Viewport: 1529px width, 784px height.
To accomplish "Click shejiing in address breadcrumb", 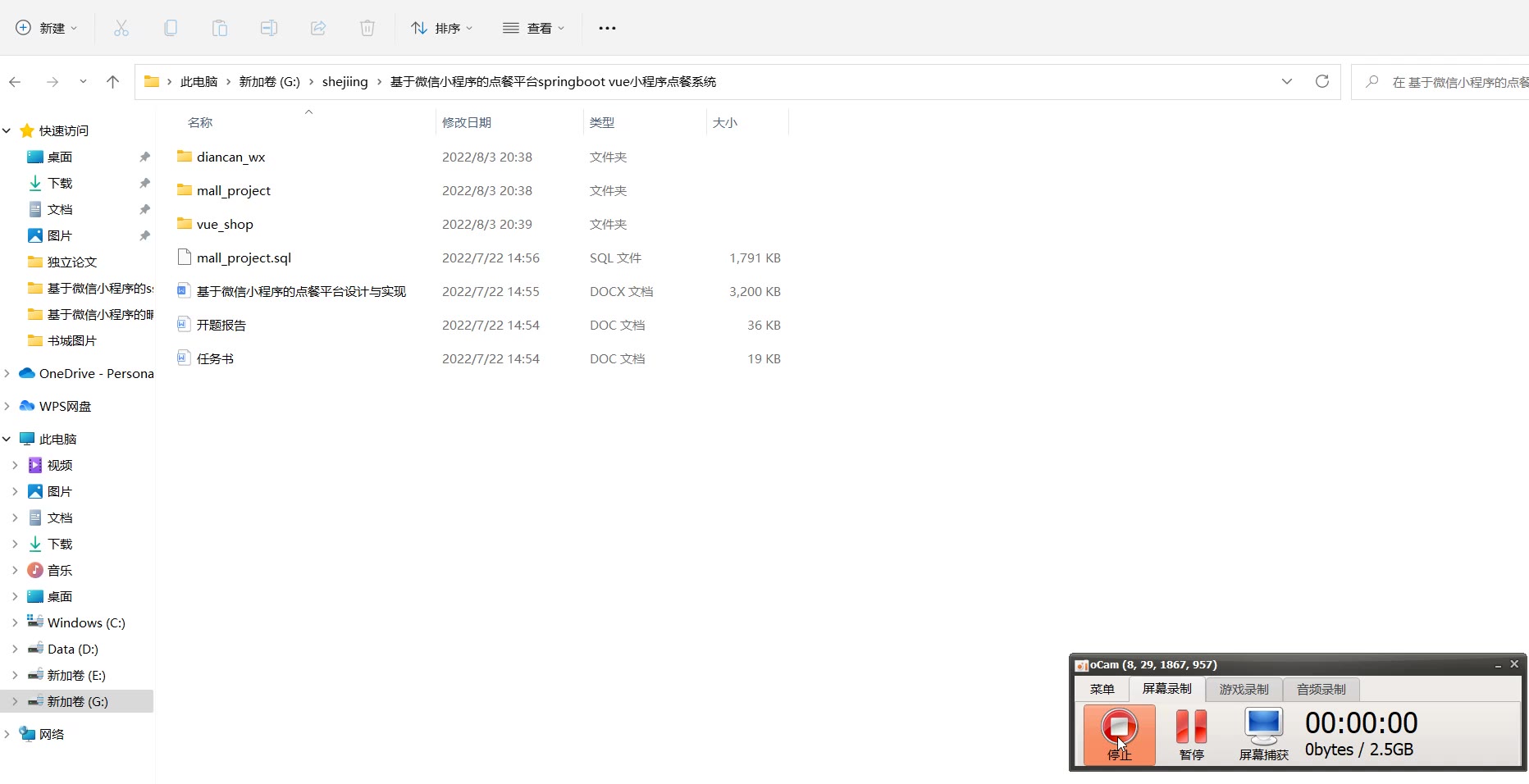I will pos(345,81).
